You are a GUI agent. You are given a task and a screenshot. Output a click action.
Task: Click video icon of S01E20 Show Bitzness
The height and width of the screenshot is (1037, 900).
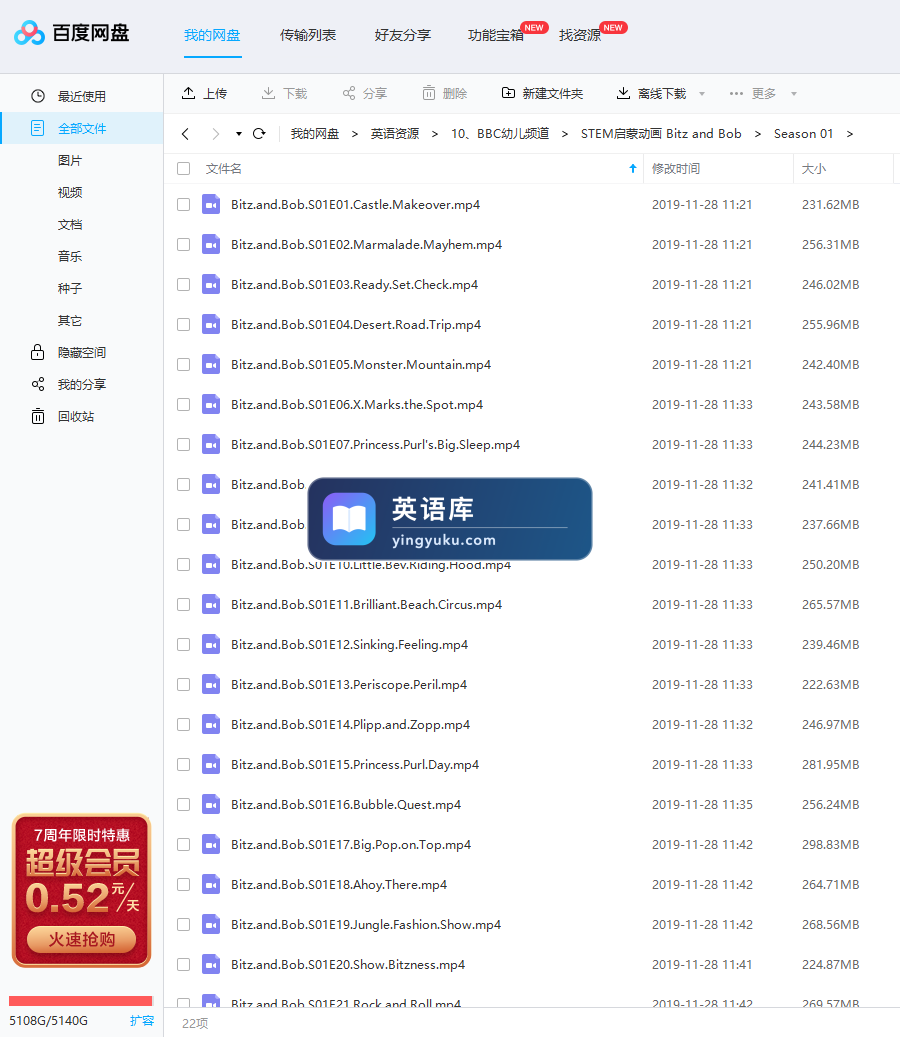pos(211,964)
